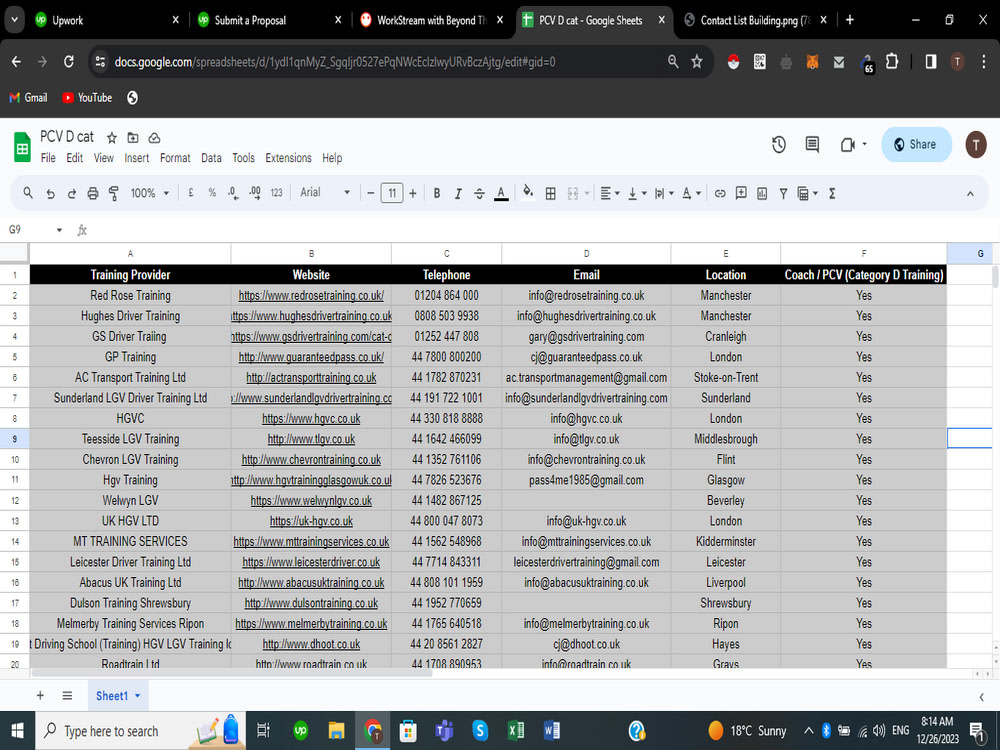Switch to Submit a Proposal tab
Image resolution: width=1000 pixels, height=750 pixels.
[x=270, y=20]
